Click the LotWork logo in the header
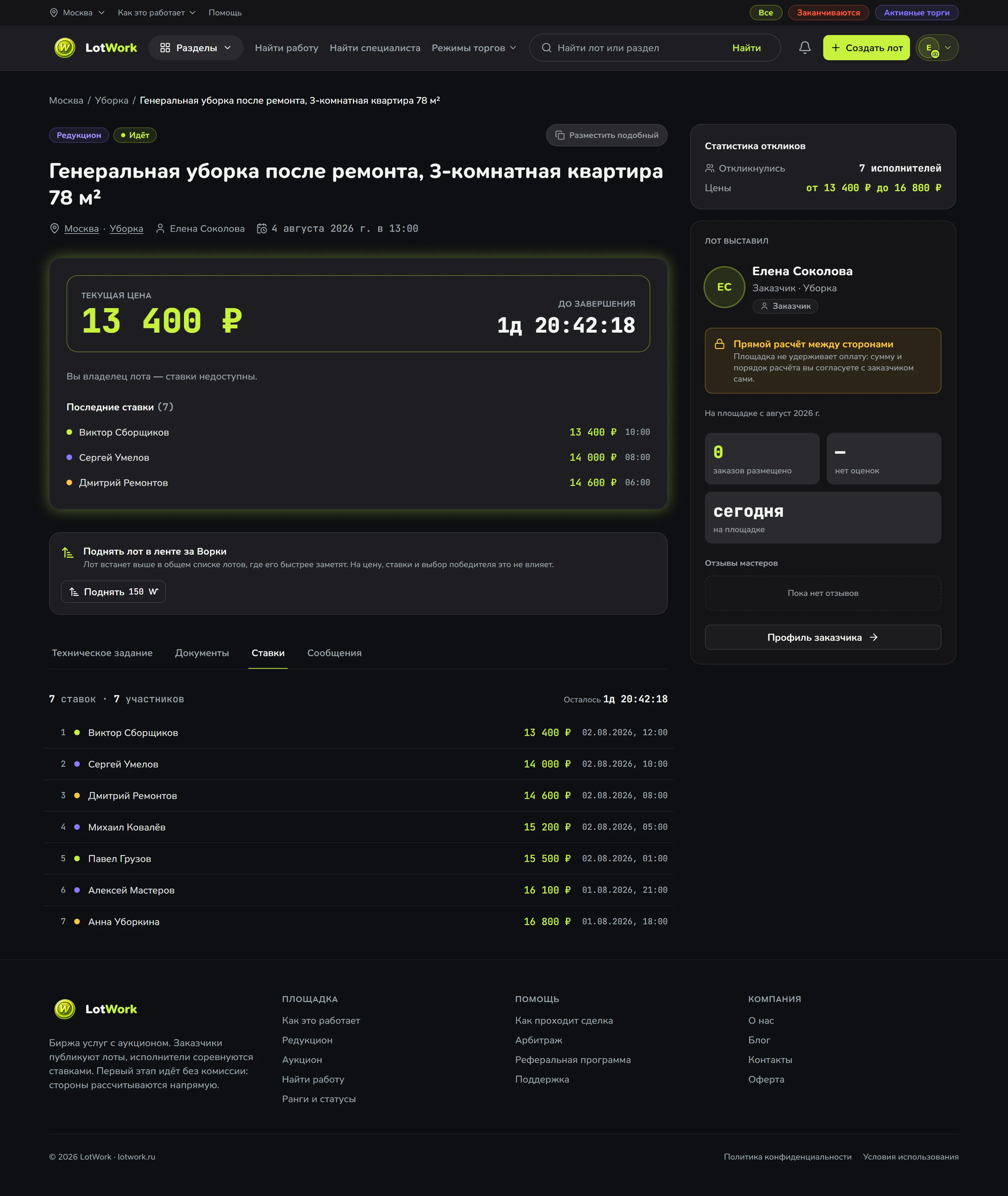 [96, 48]
